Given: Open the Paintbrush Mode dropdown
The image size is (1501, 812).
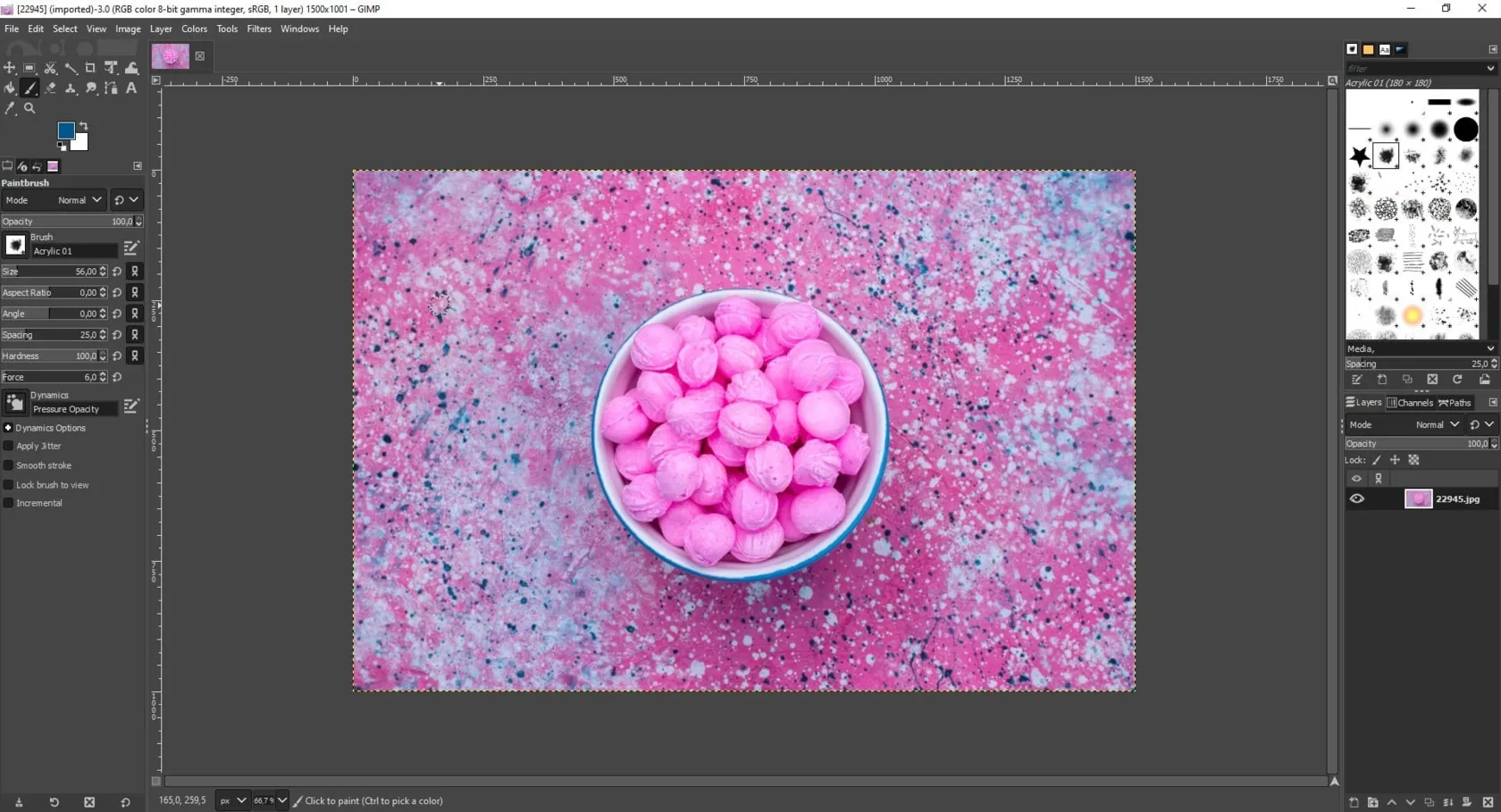Looking at the screenshot, I should pos(79,200).
